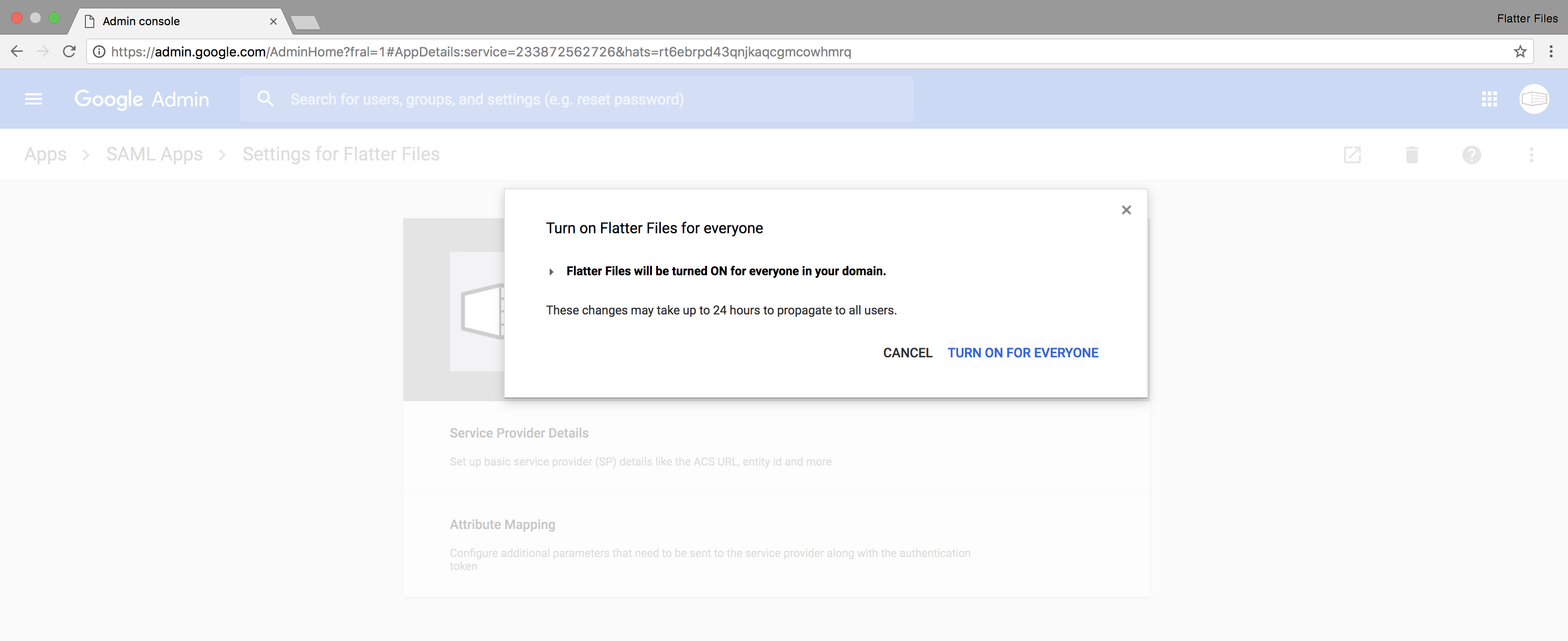
Task: Close the Admin console tab
Action: [x=273, y=21]
